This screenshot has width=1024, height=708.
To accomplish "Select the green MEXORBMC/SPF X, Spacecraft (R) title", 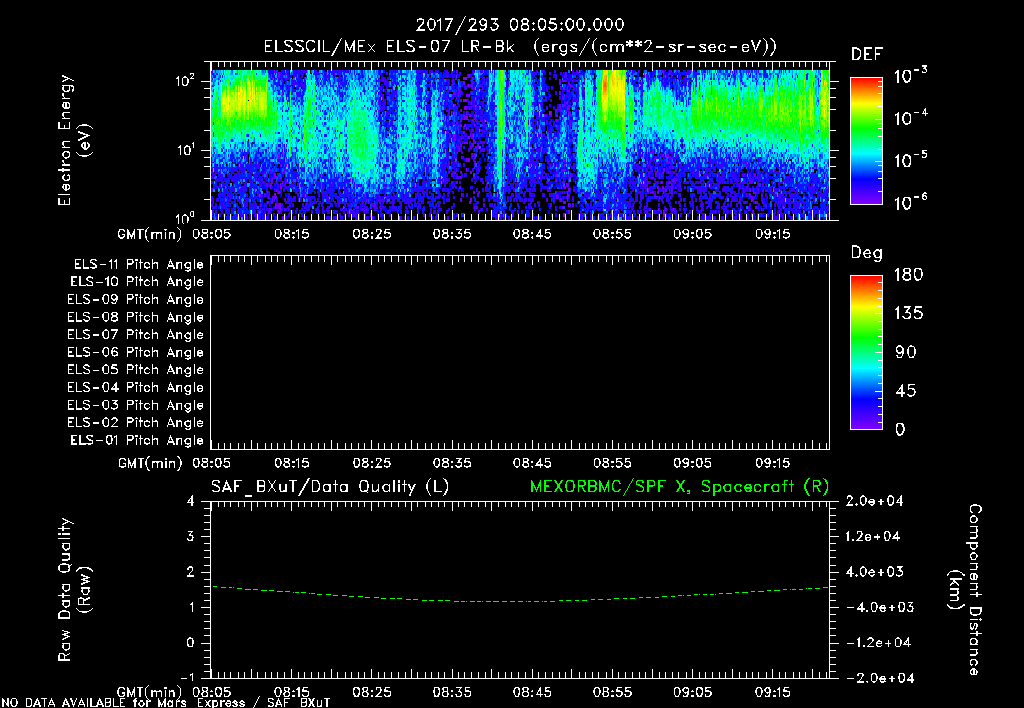I will 679,487.
